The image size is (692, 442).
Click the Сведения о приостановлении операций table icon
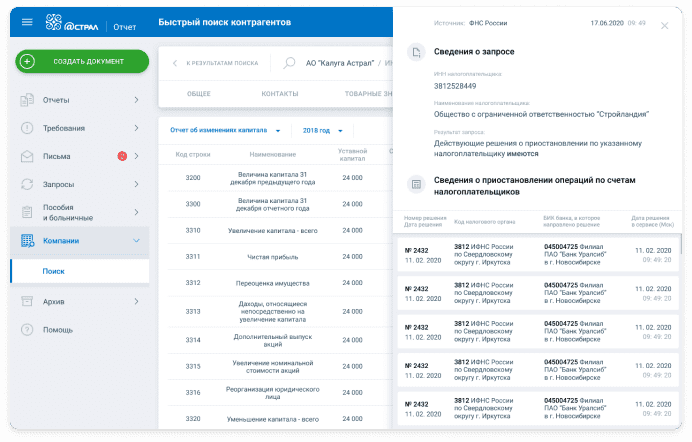pyautogui.click(x=416, y=184)
